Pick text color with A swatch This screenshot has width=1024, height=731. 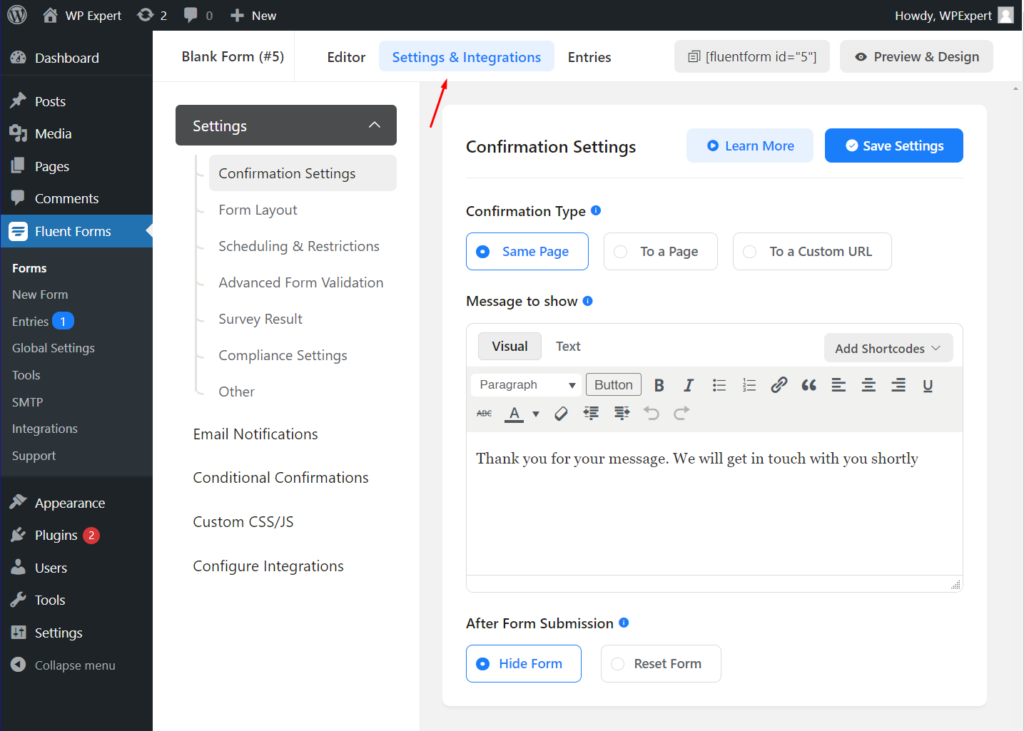pos(515,414)
